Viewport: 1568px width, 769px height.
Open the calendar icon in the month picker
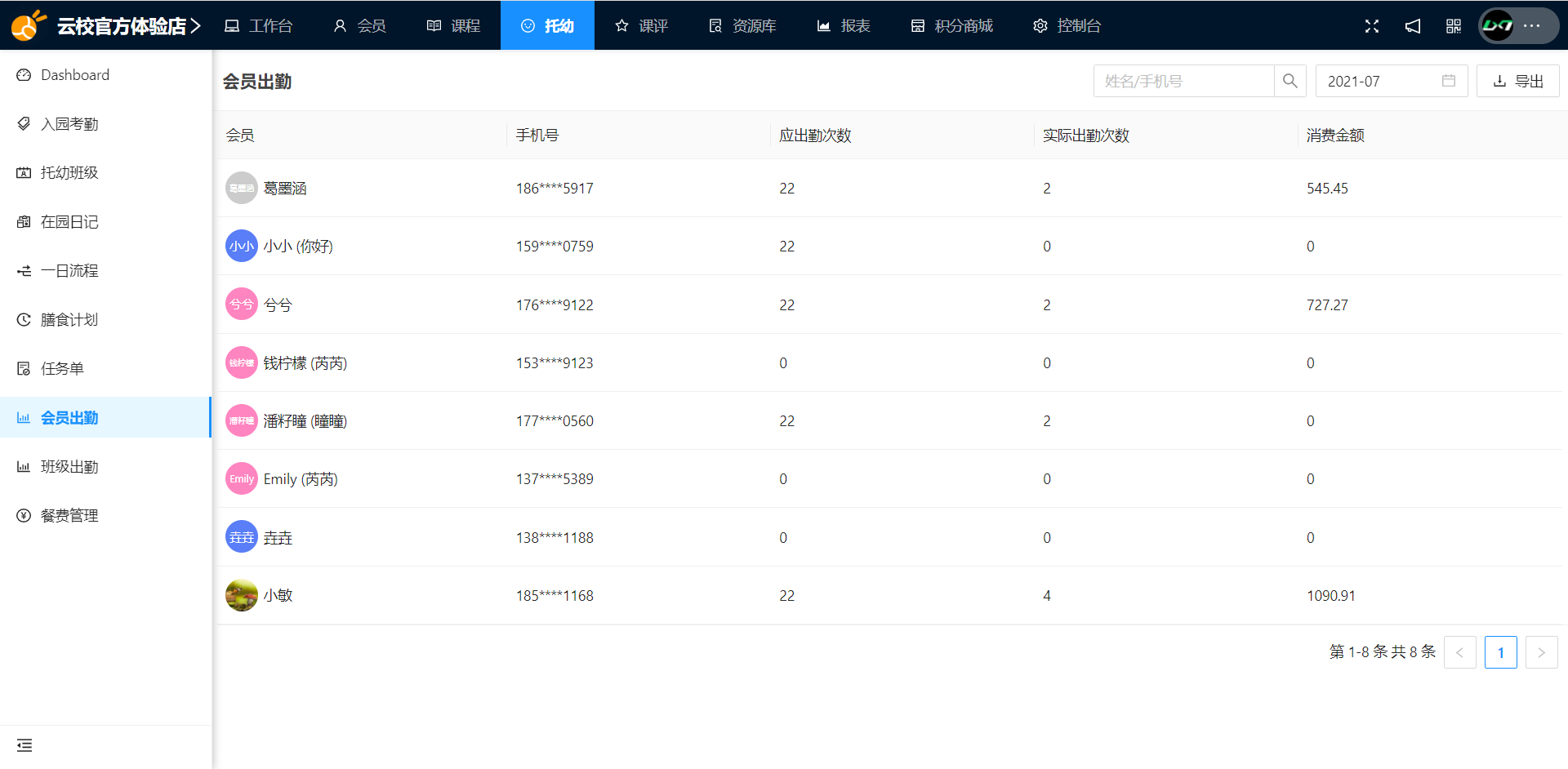[x=1449, y=81]
